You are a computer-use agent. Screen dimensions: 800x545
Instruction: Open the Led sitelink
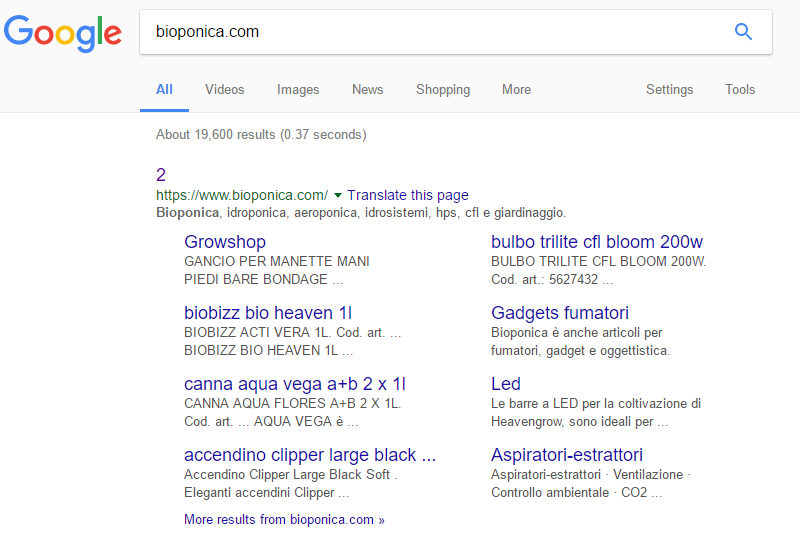point(506,383)
